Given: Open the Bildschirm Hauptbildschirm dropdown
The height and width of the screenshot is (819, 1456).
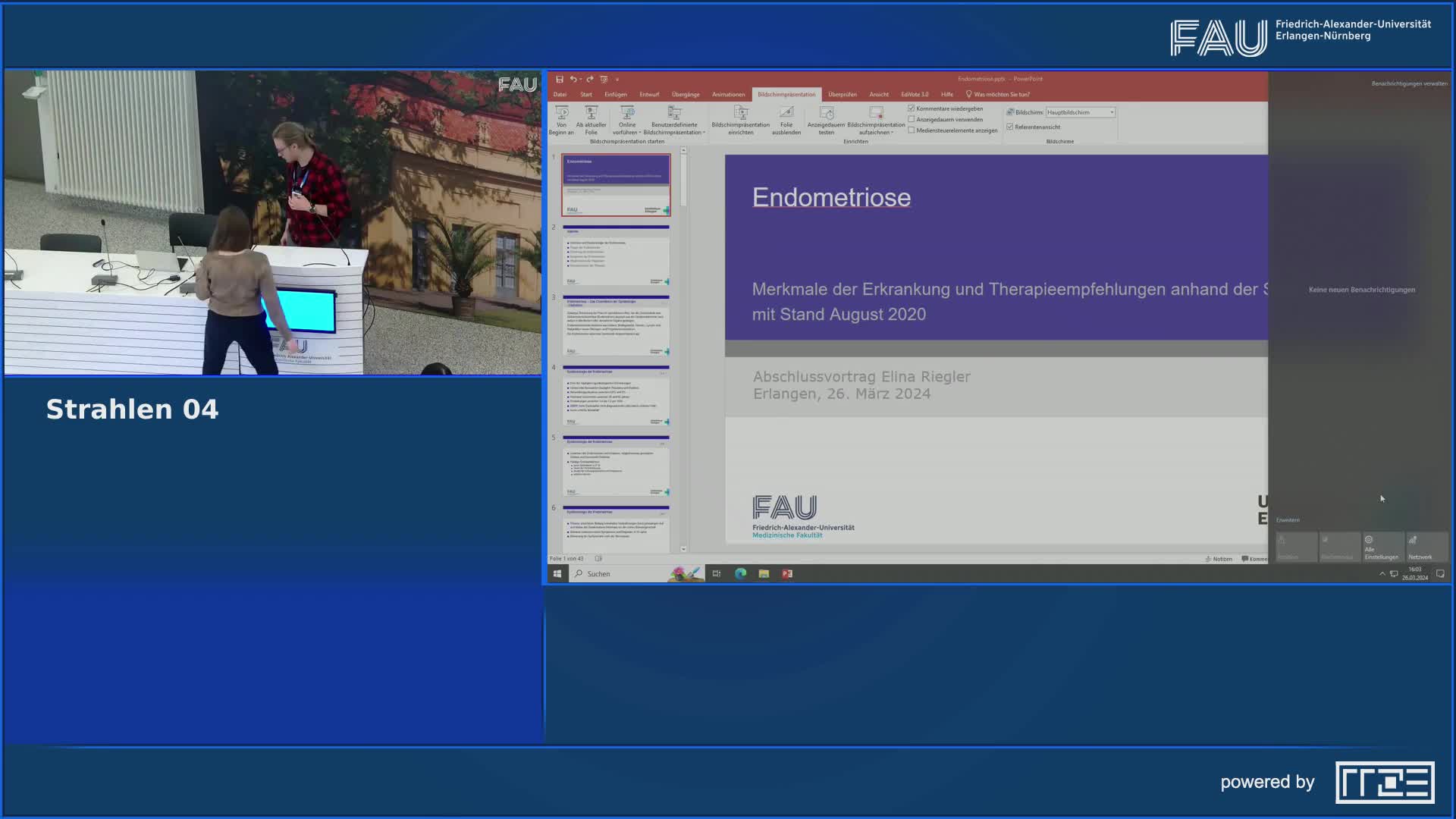Looking at the screenshot, I should 1112,111.
